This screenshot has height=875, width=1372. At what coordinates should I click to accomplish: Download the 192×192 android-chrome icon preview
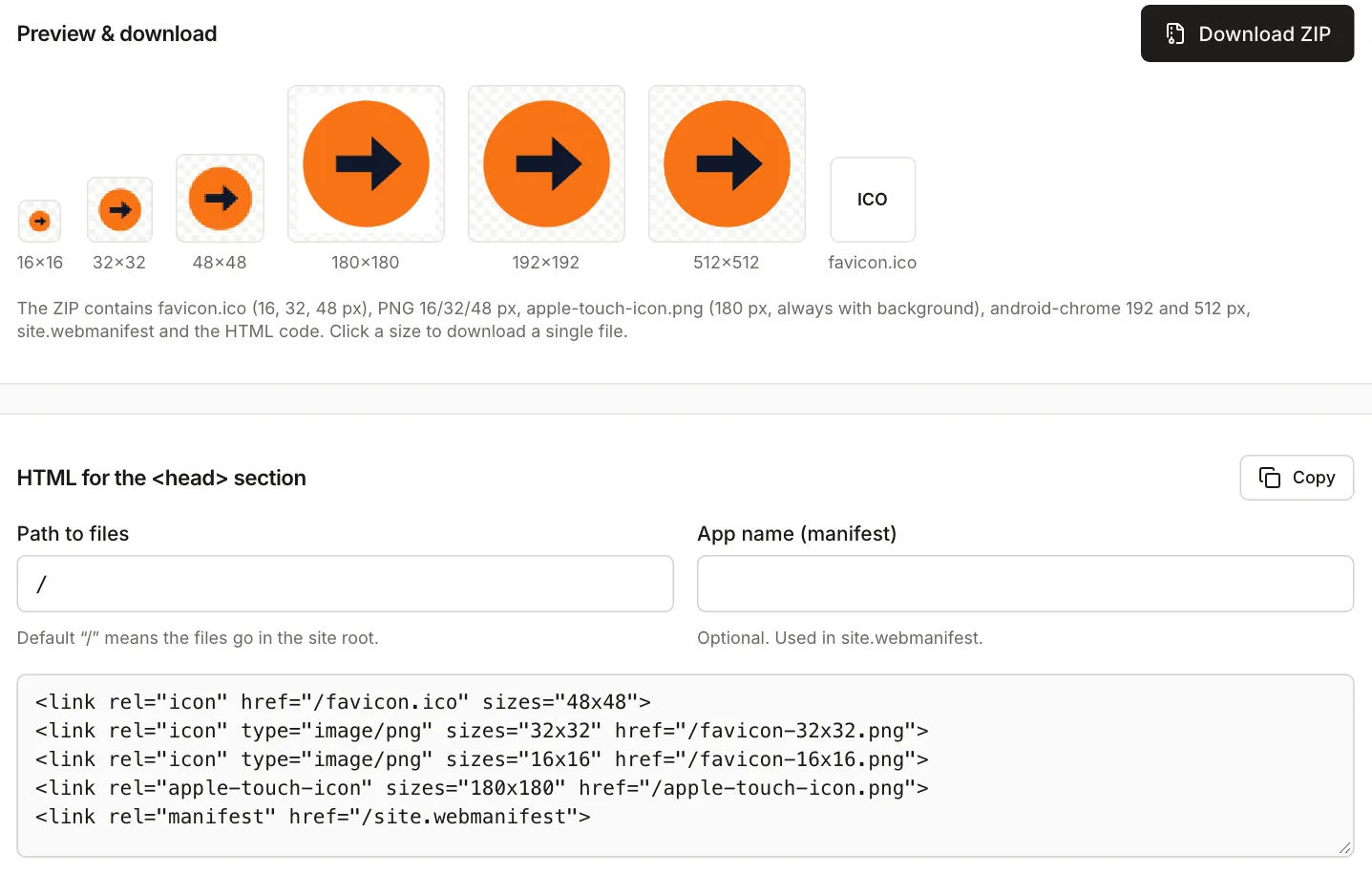(x=546, y=164)
